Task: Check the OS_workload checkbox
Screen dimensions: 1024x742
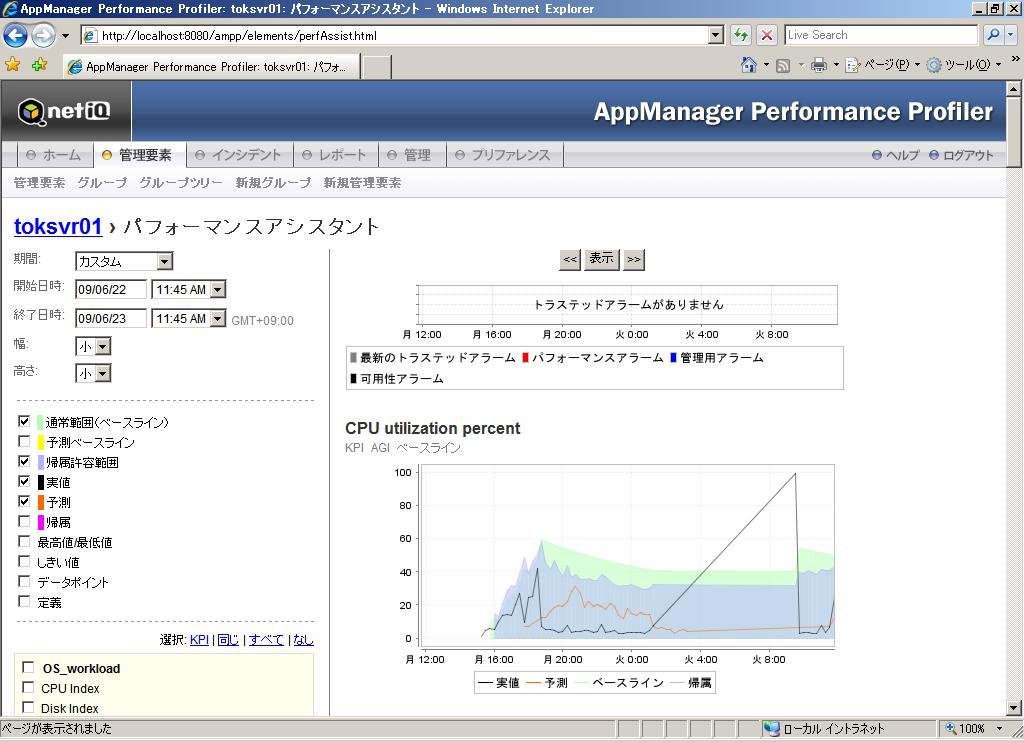Action: [28, 667]
